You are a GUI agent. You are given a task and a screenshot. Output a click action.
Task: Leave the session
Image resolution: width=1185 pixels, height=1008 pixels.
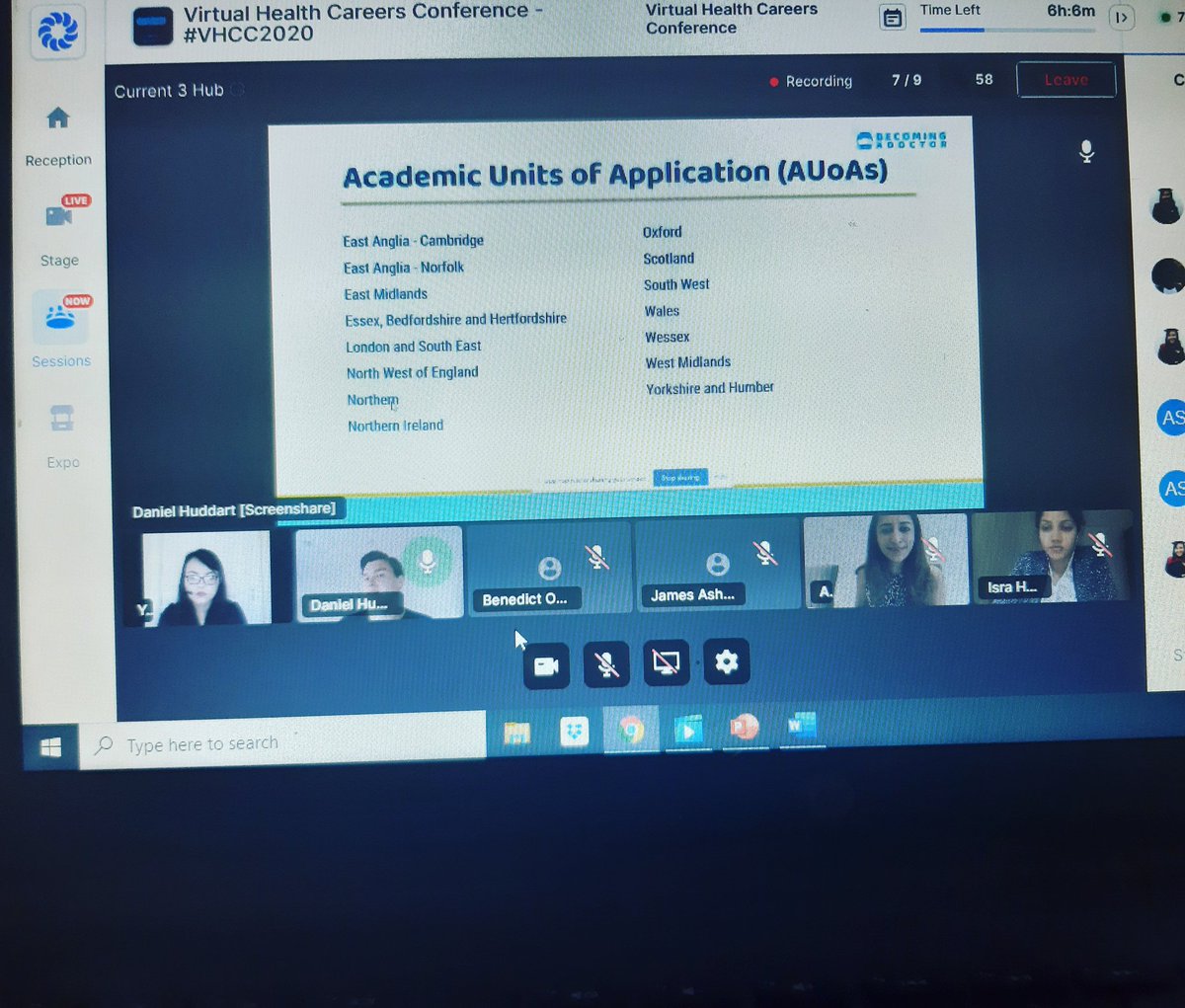(1066, 79)
